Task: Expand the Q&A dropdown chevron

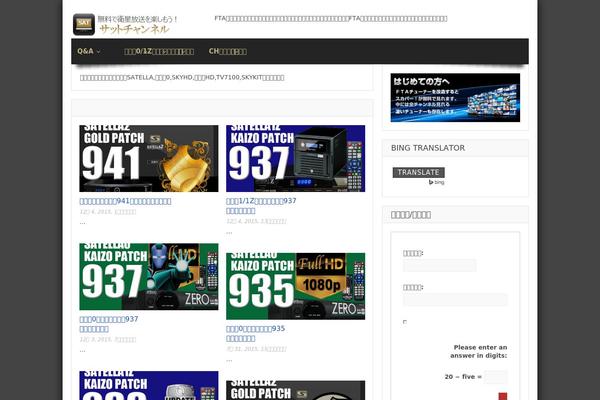Action: click(98, 51)
